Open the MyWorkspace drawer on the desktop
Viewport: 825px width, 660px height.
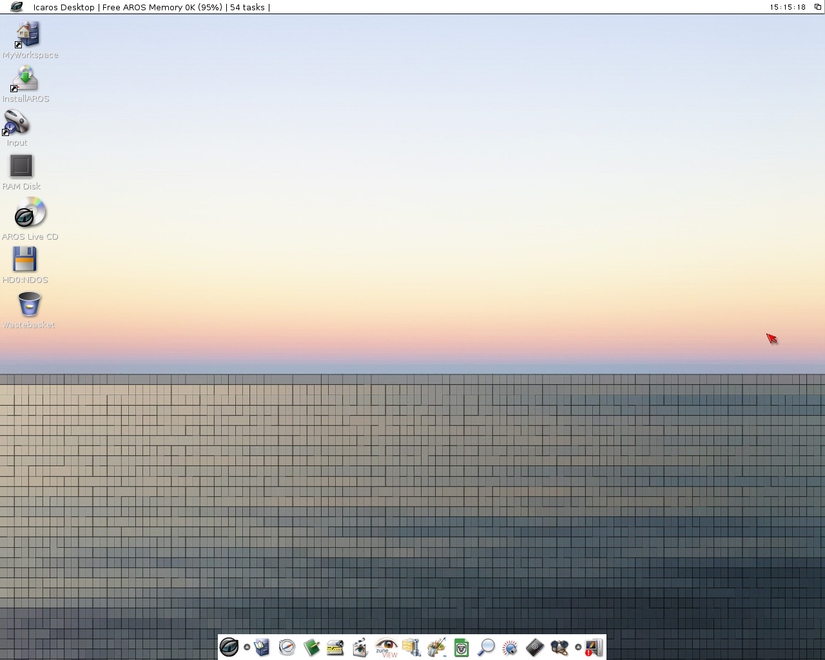[25, 37]
